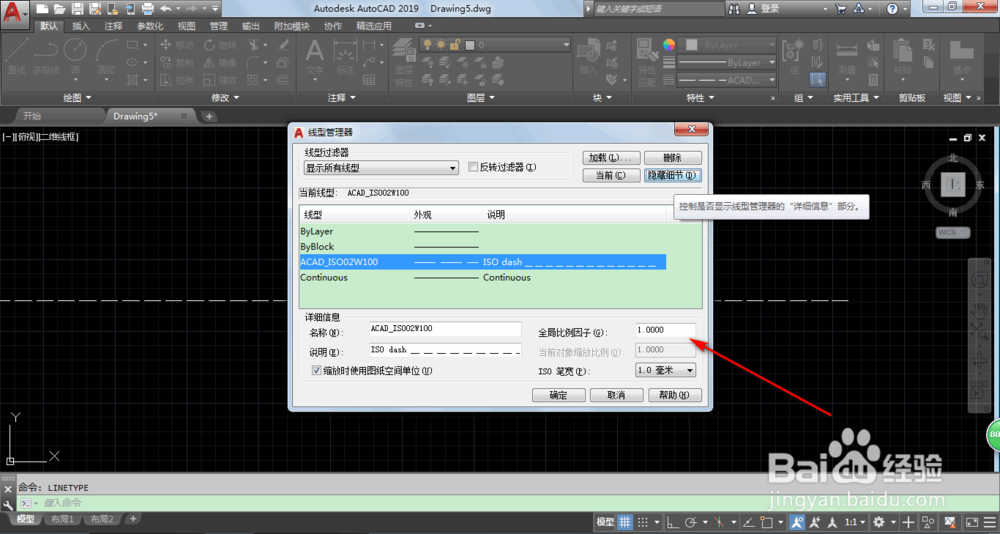The image size is (1000, 534).
Task: Toggle snap mode dots in status bar
Action: (x=643, y=522)
